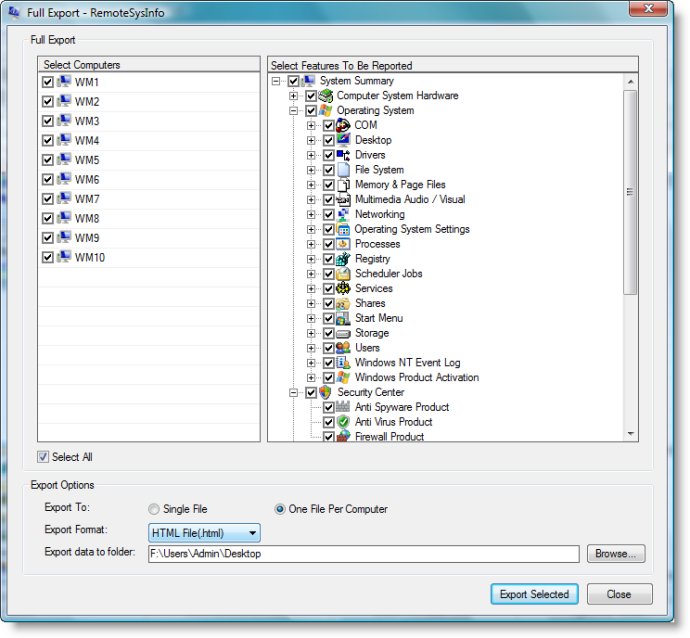Image resolution: width=690 pixels, height=638 pixels.
Task: Close the Full Export dialog window
Action: pyautogui.click(x=648, y=9)
